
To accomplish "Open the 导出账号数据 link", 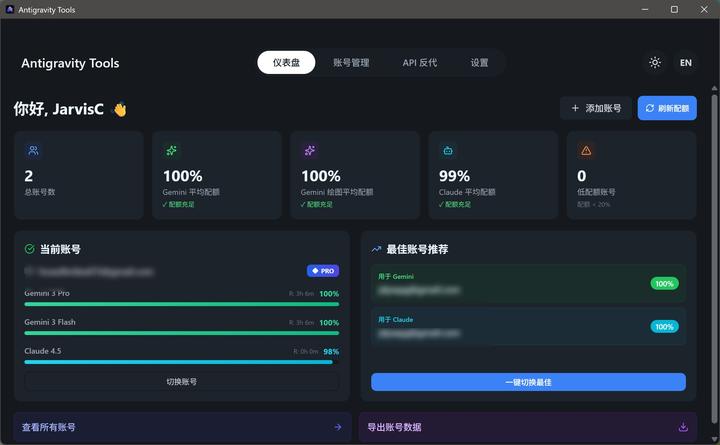I will (x=528, y=427).
